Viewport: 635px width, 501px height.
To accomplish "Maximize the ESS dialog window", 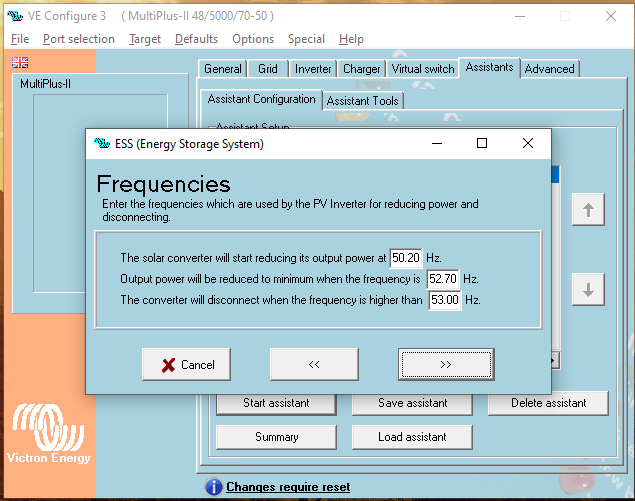I will tap(482, 144).
